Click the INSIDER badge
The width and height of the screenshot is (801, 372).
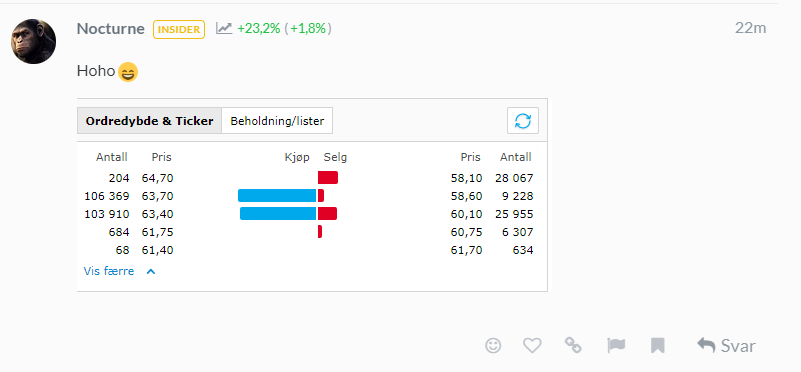tap(179, 29)
